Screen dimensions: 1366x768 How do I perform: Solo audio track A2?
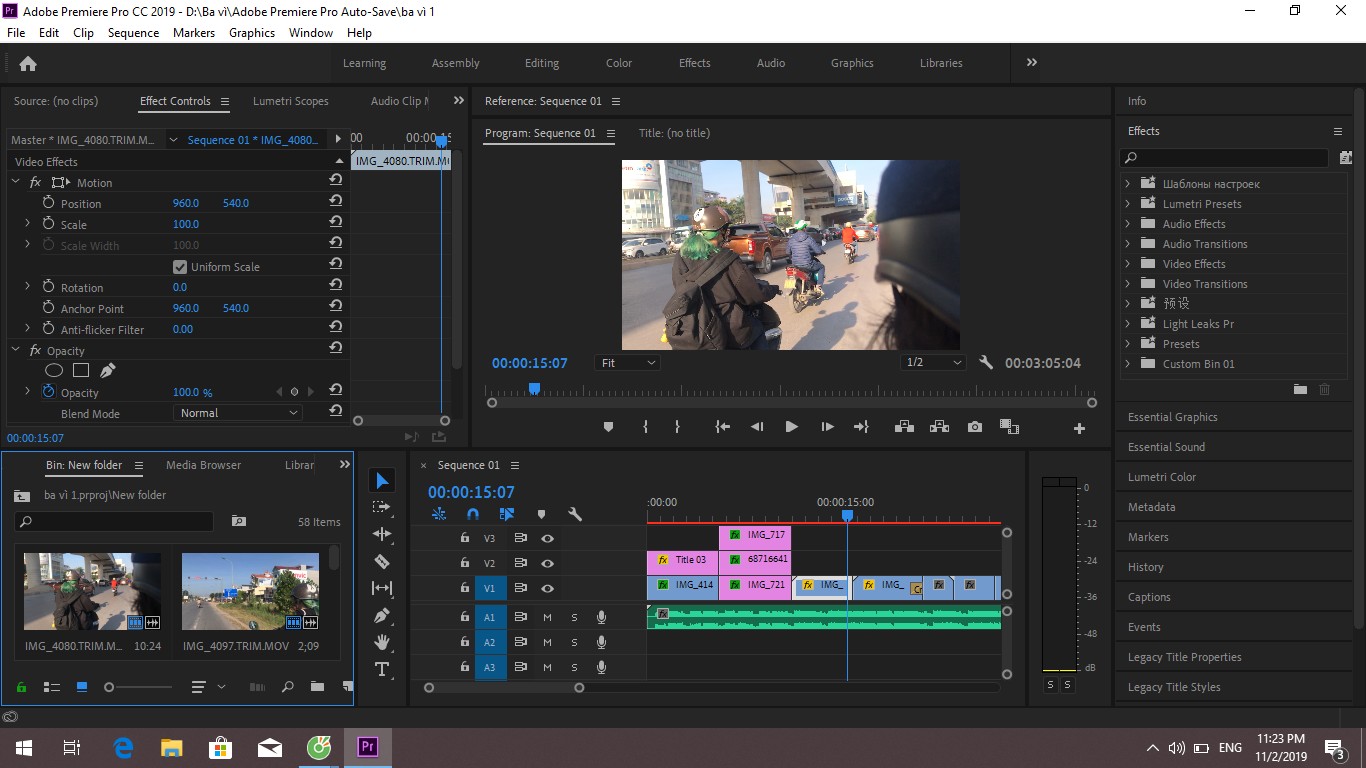(x=574, y=642)
